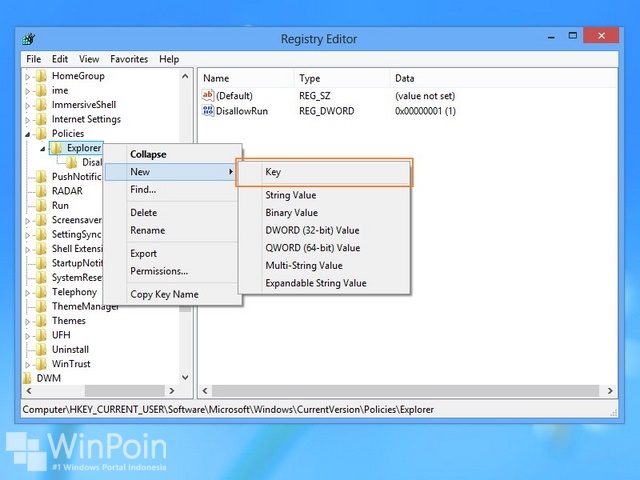Viewport: 640px width, 480px height.
Task: Click the DisallowRun DWORD value icon
Action: tap(208, 111)
